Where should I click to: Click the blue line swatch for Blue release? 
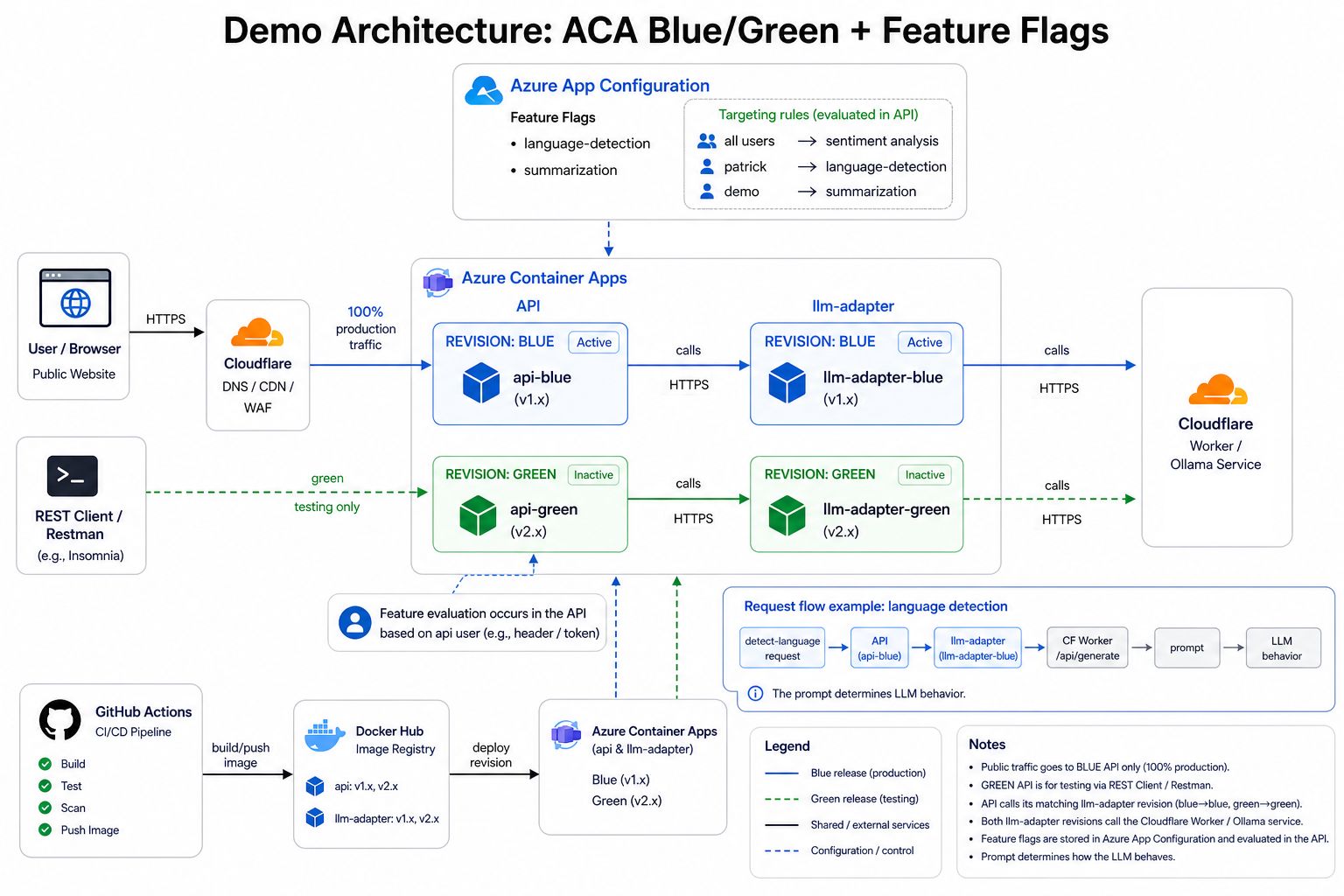pos(781,773)
